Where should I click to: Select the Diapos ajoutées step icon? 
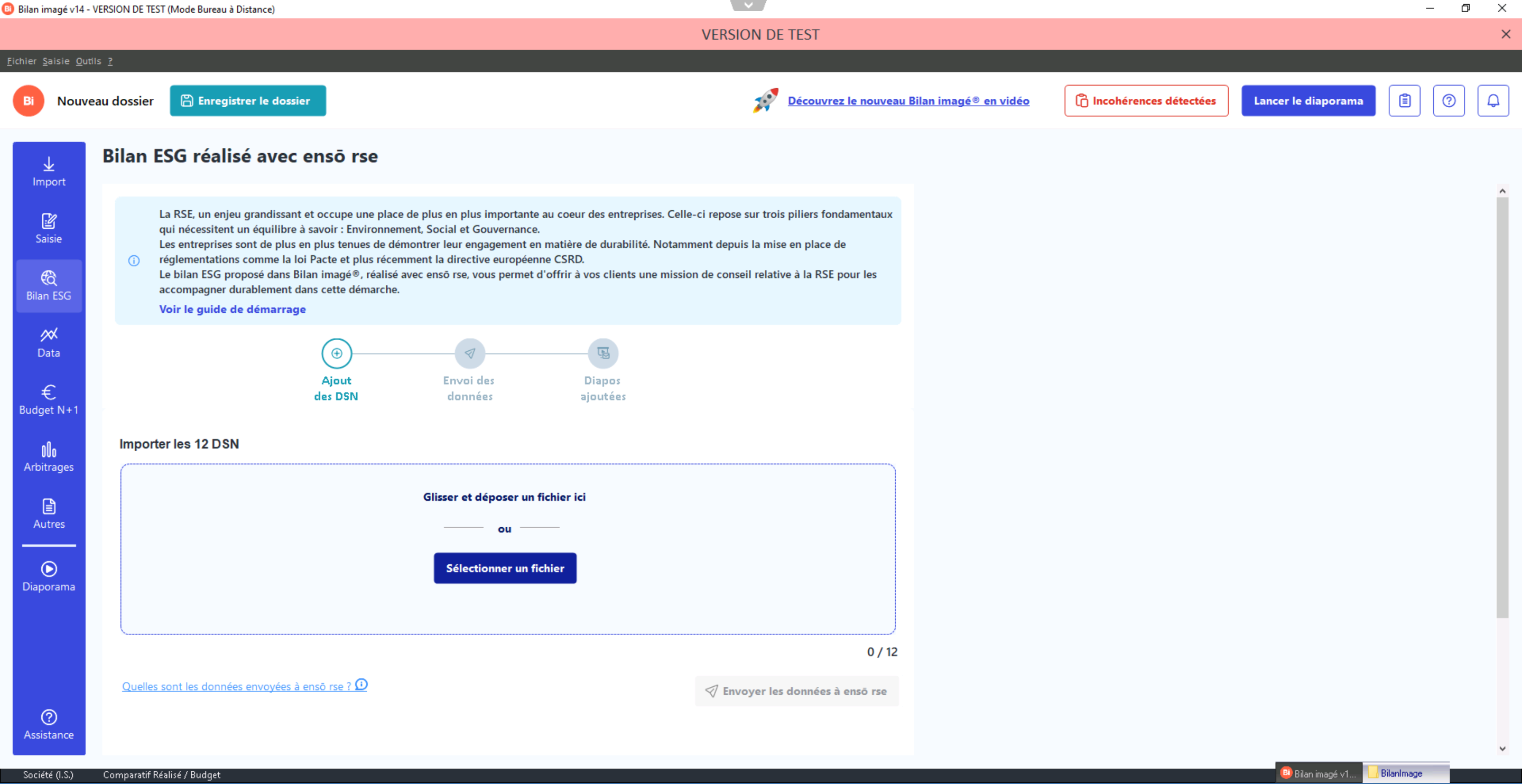click(603, 353)
